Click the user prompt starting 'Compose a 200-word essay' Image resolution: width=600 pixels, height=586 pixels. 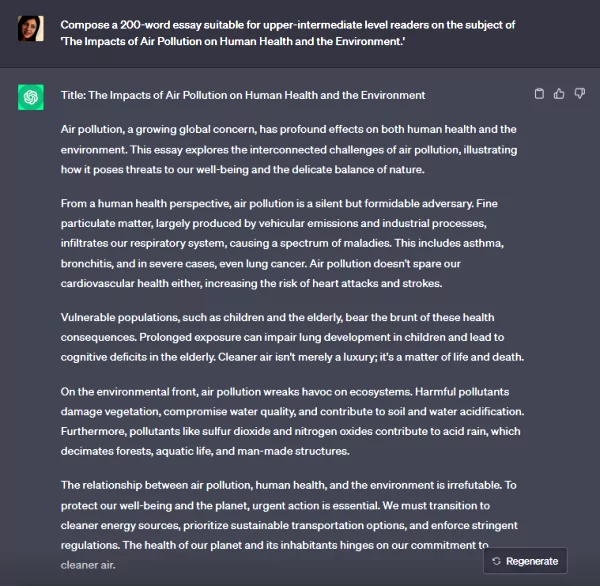coord(288,33)
